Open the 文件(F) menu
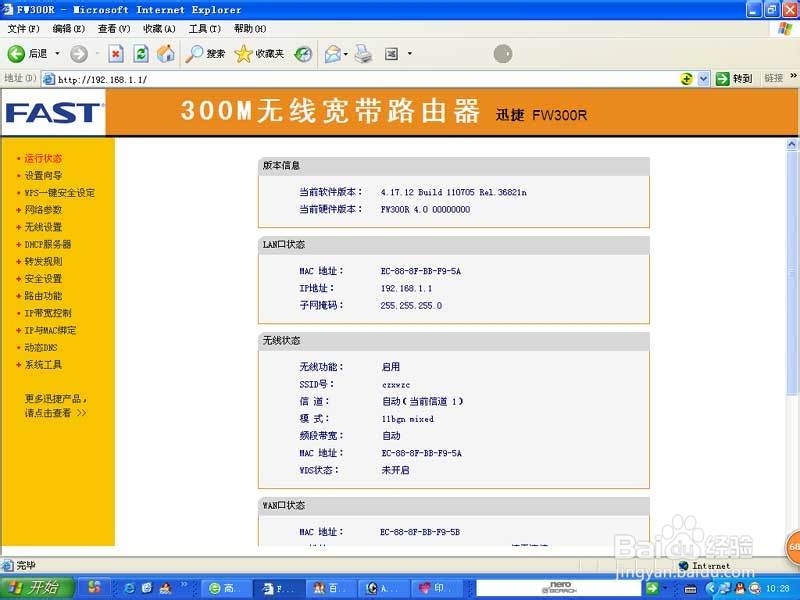This screenshot has width=800, height=600. point(23,29)
